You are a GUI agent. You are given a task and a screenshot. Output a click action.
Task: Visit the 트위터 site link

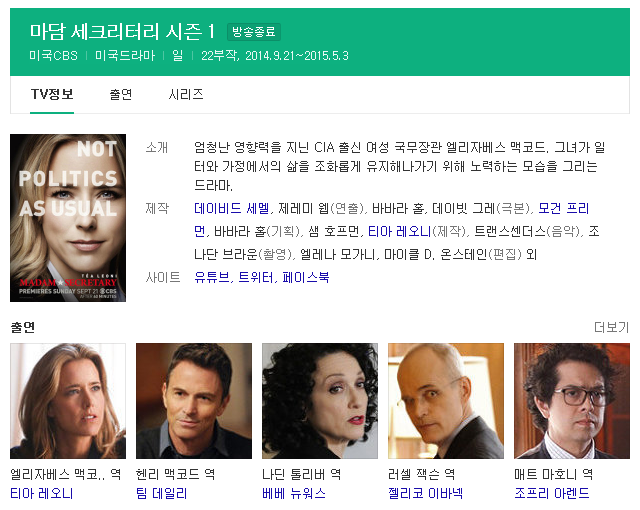(x=256, y=277)
